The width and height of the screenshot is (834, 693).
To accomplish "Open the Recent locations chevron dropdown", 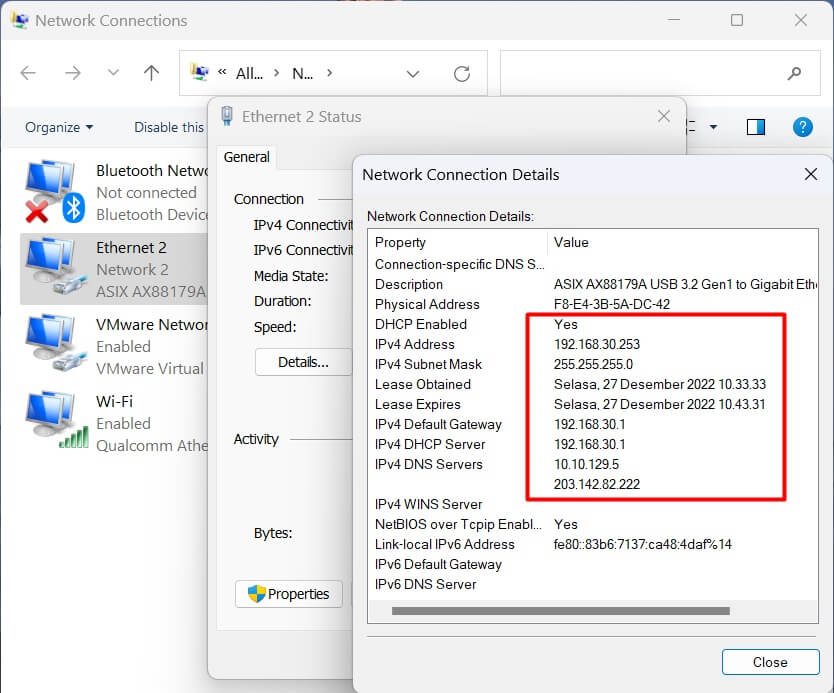I will [x=113, y=73].
